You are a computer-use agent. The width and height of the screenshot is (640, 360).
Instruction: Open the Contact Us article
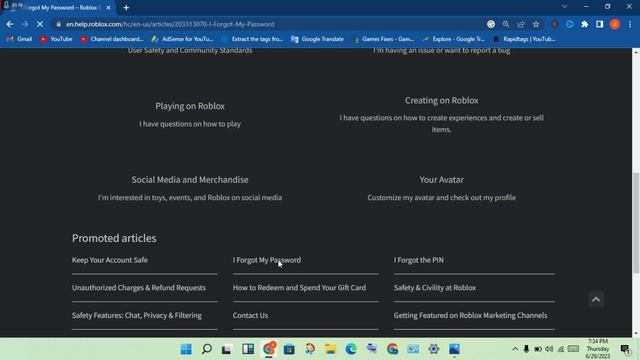(x=250, y=316)
